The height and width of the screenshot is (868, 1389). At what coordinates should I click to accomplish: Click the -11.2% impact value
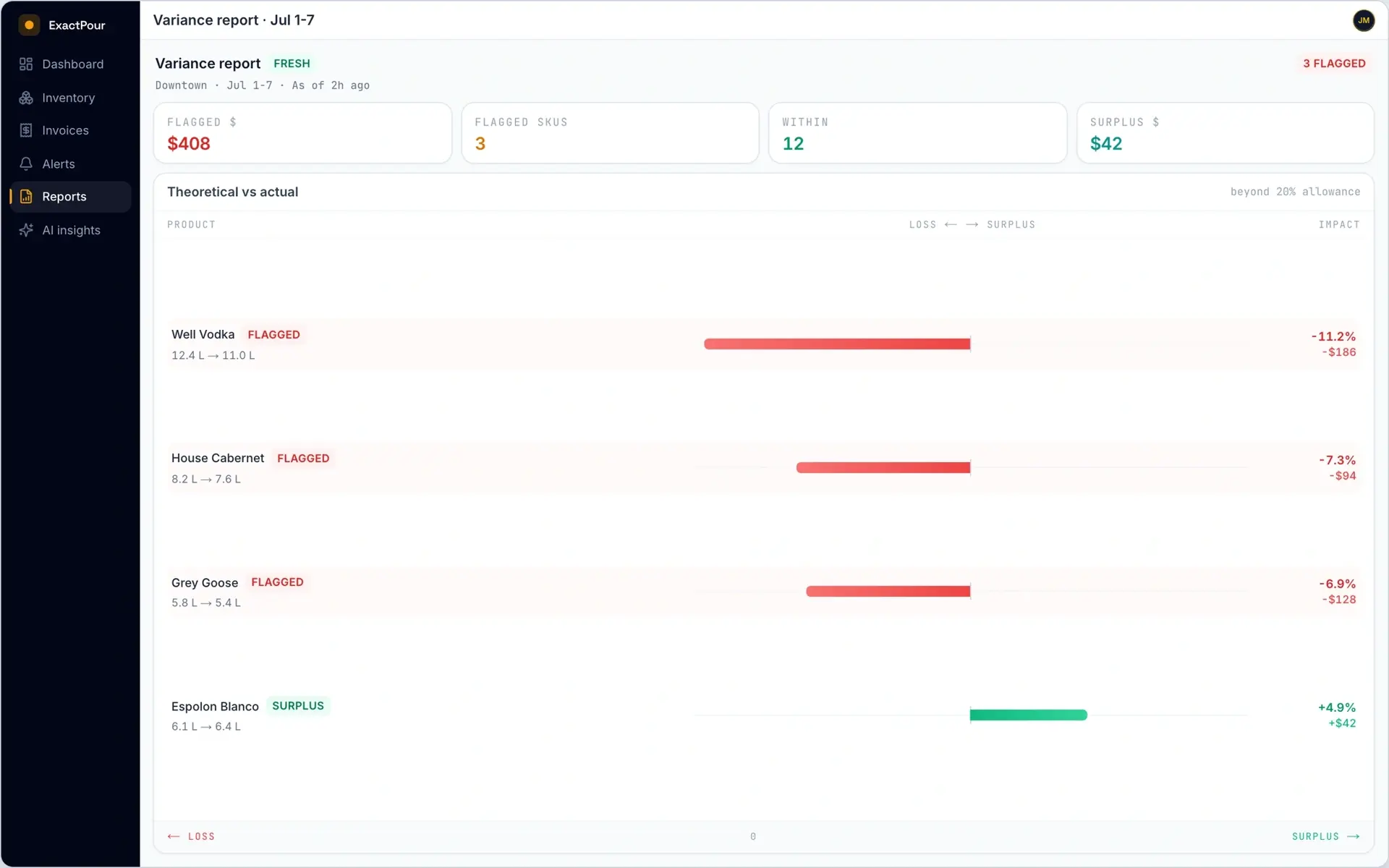coord(1333,336)
